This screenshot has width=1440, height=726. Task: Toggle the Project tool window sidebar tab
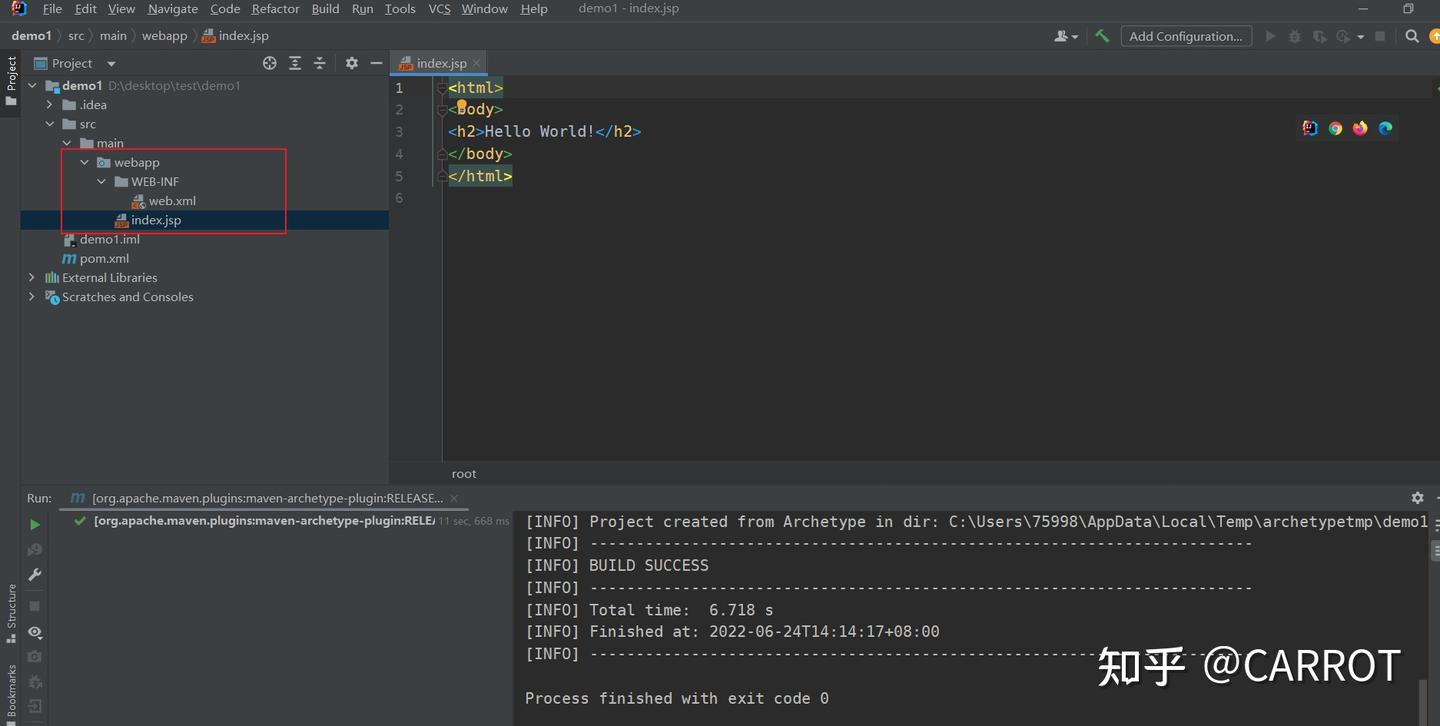[11, 81]
